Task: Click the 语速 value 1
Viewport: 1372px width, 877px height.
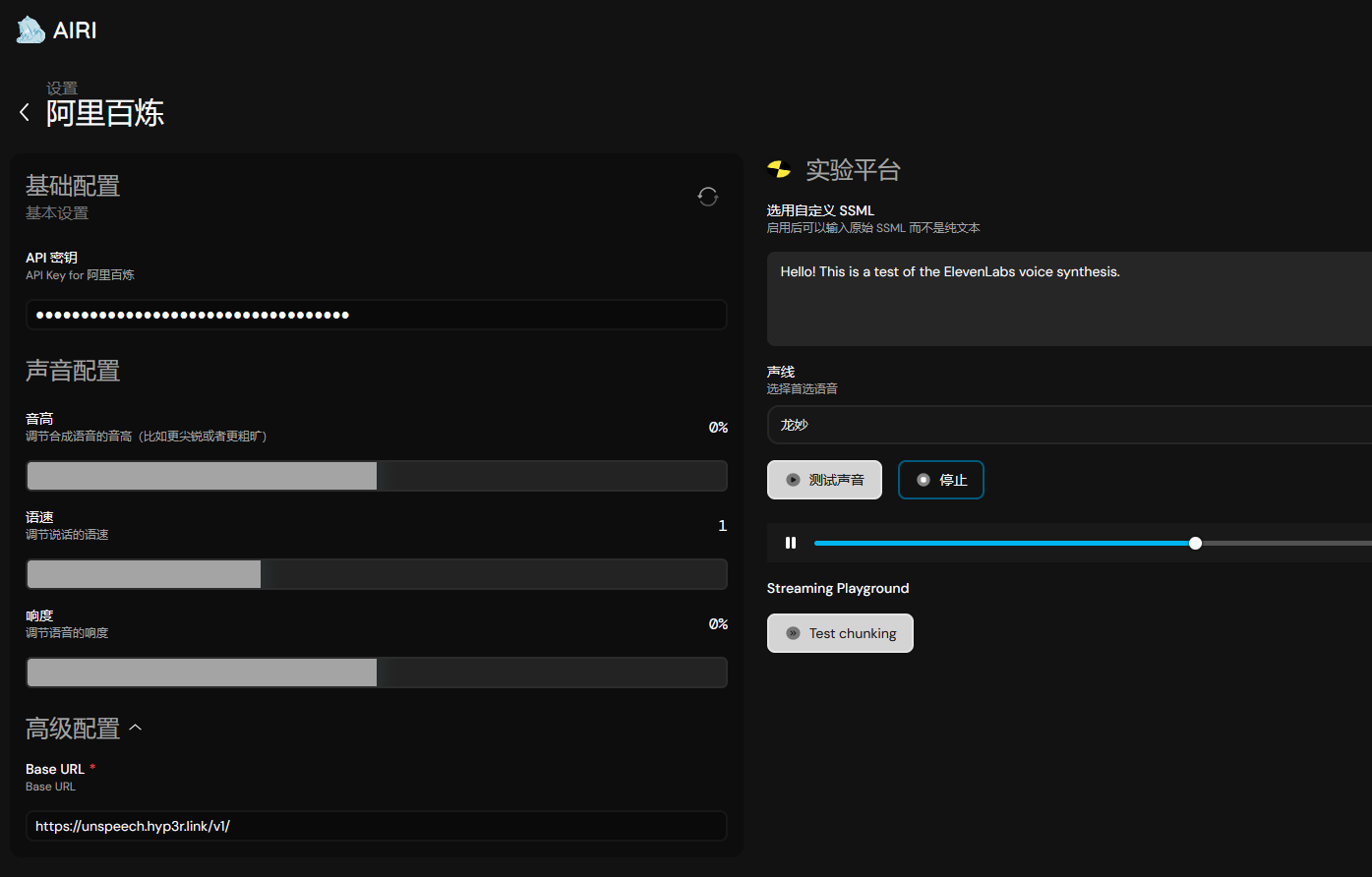Action: 723,526
